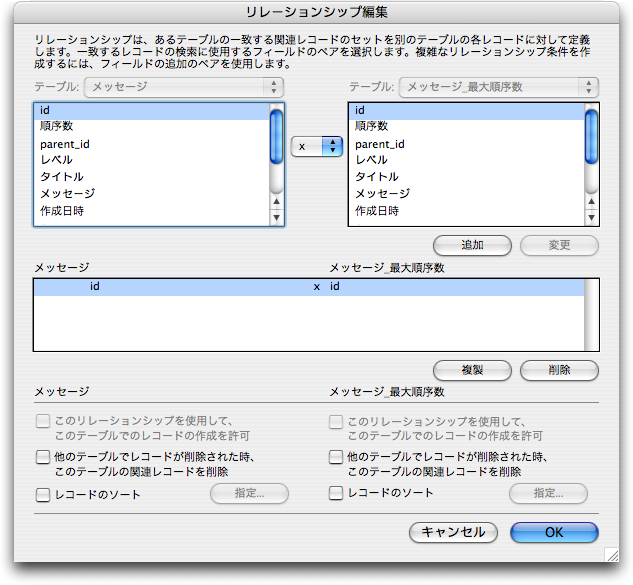Toggle レコードのソート for right table
This screenshot has height=585, width=633.
coord(337,494)
